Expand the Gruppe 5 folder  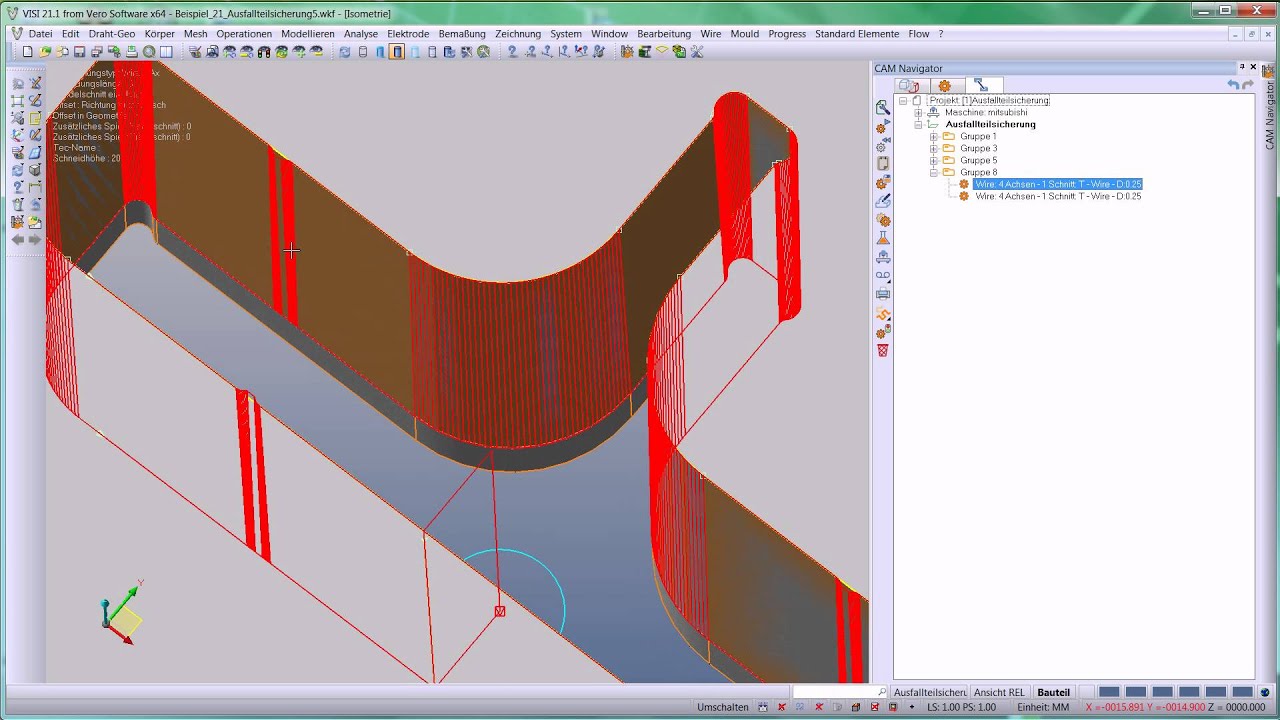pyautogui.click(x=934, y=161)
